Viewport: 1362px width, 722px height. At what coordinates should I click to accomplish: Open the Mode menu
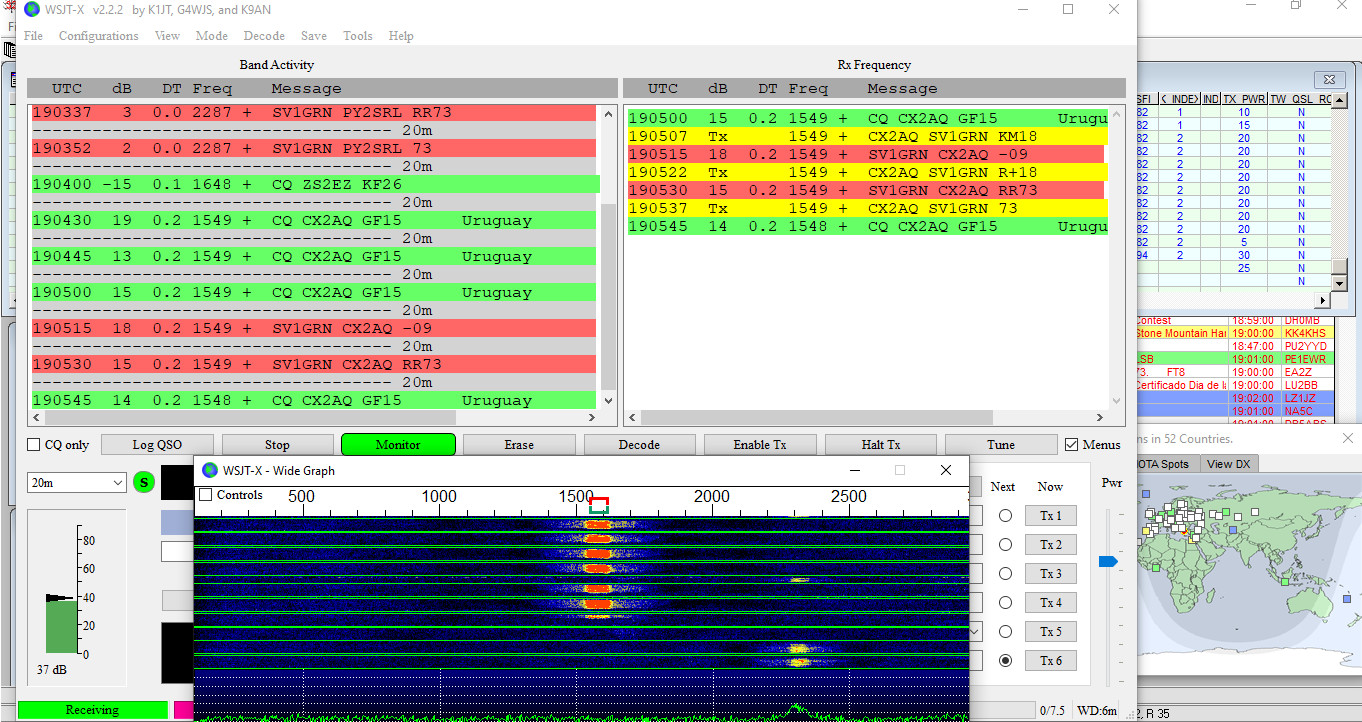tap(211, 36)
